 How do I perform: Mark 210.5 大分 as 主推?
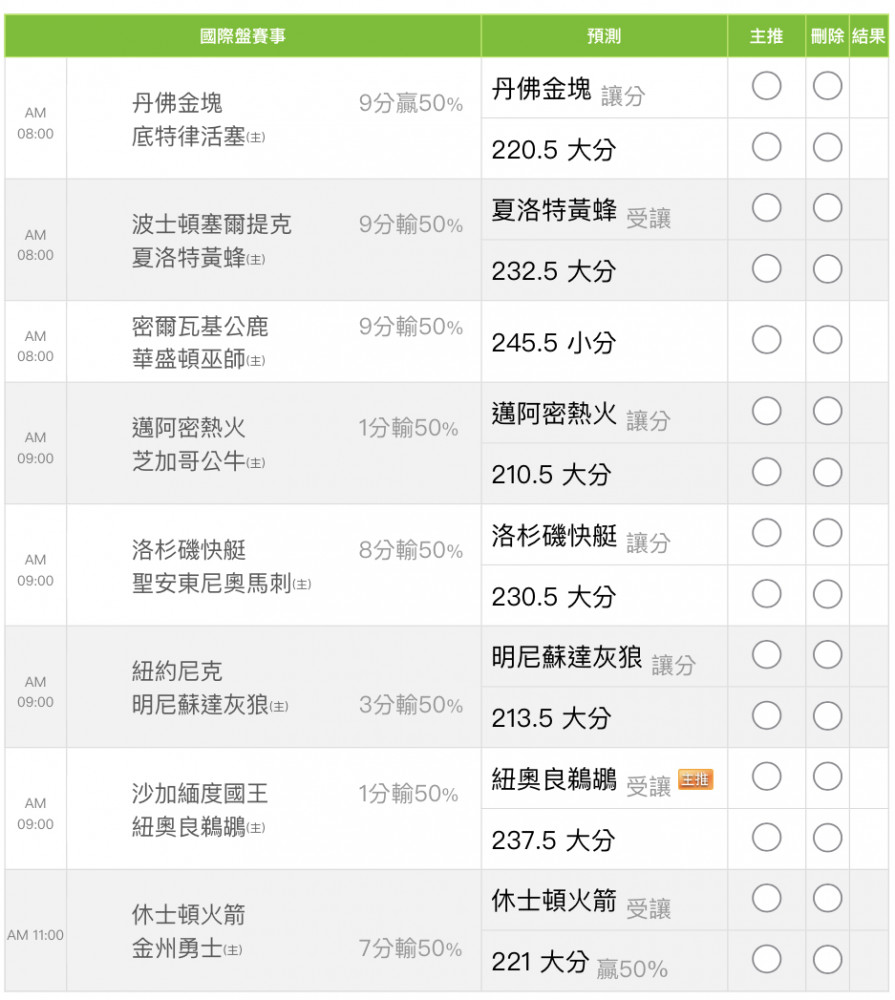(x=766, y=473)
